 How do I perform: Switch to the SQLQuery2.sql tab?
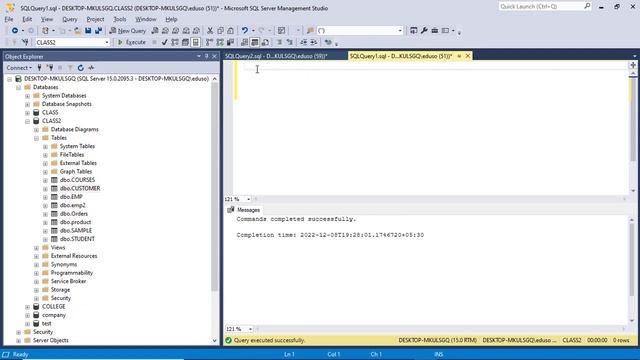click(x=276, y=56)
